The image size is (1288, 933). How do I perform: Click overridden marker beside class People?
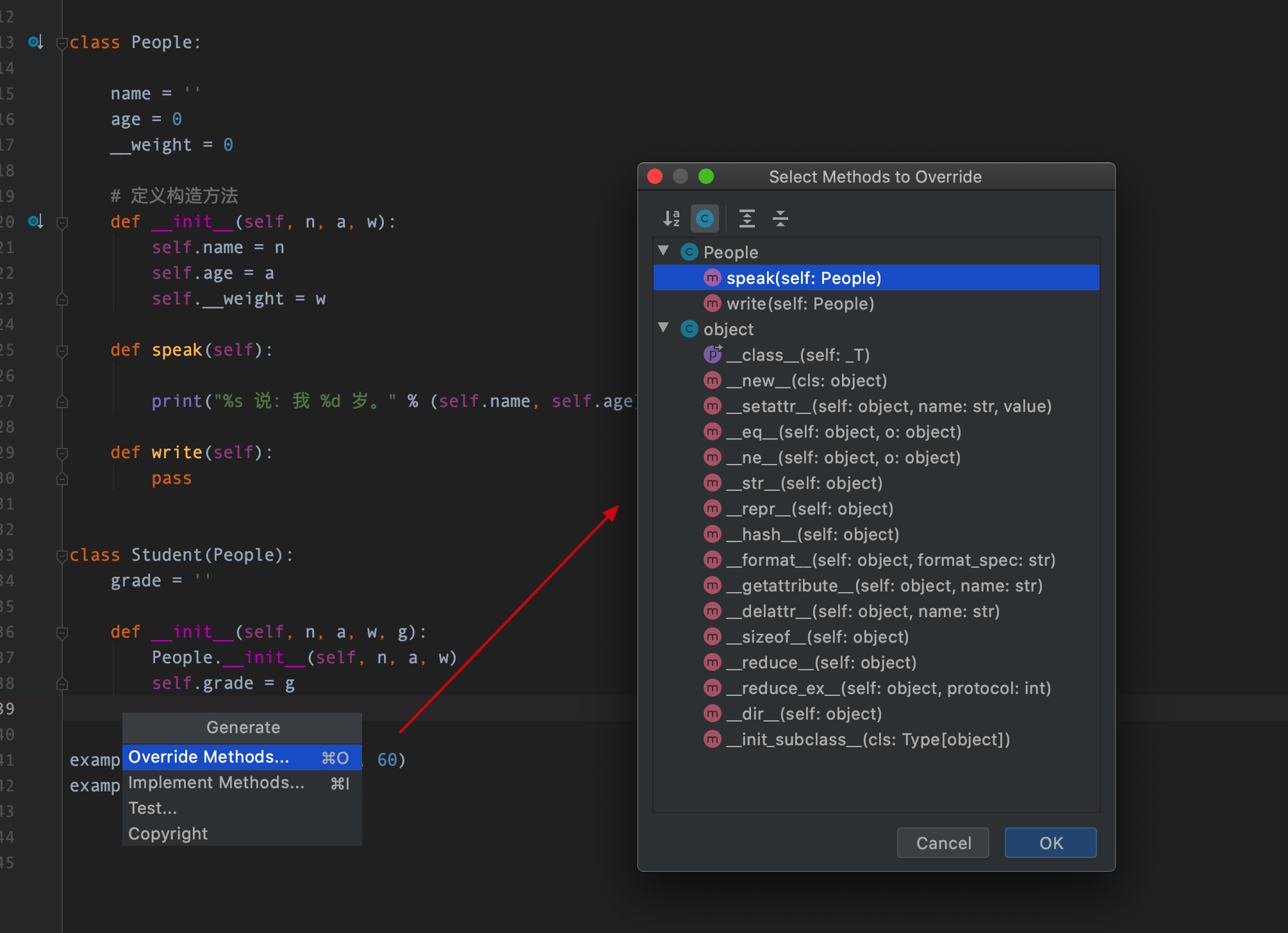pos(35,42)
